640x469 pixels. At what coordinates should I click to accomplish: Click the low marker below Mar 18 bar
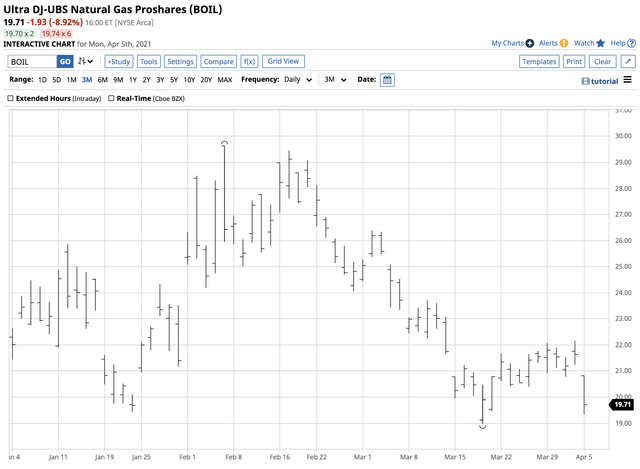coord(482,427)
